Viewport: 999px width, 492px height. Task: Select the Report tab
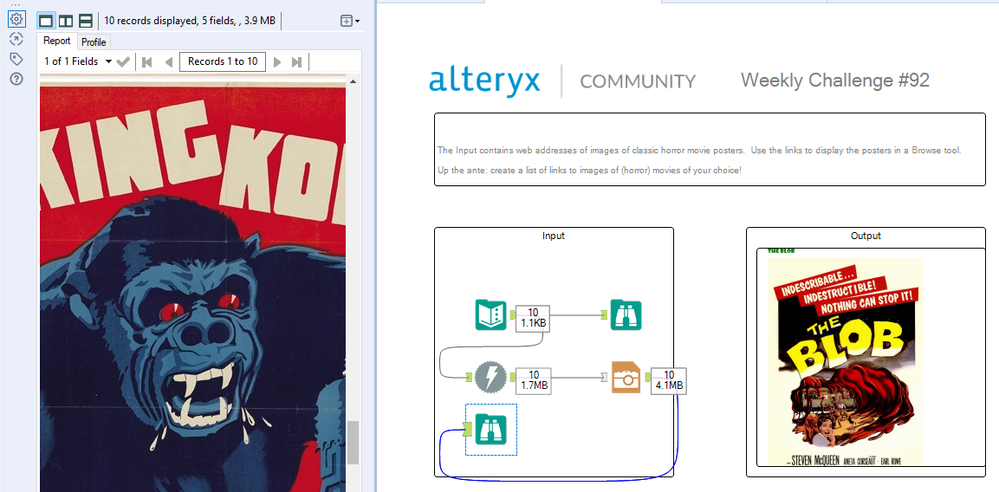pos(57,41)
